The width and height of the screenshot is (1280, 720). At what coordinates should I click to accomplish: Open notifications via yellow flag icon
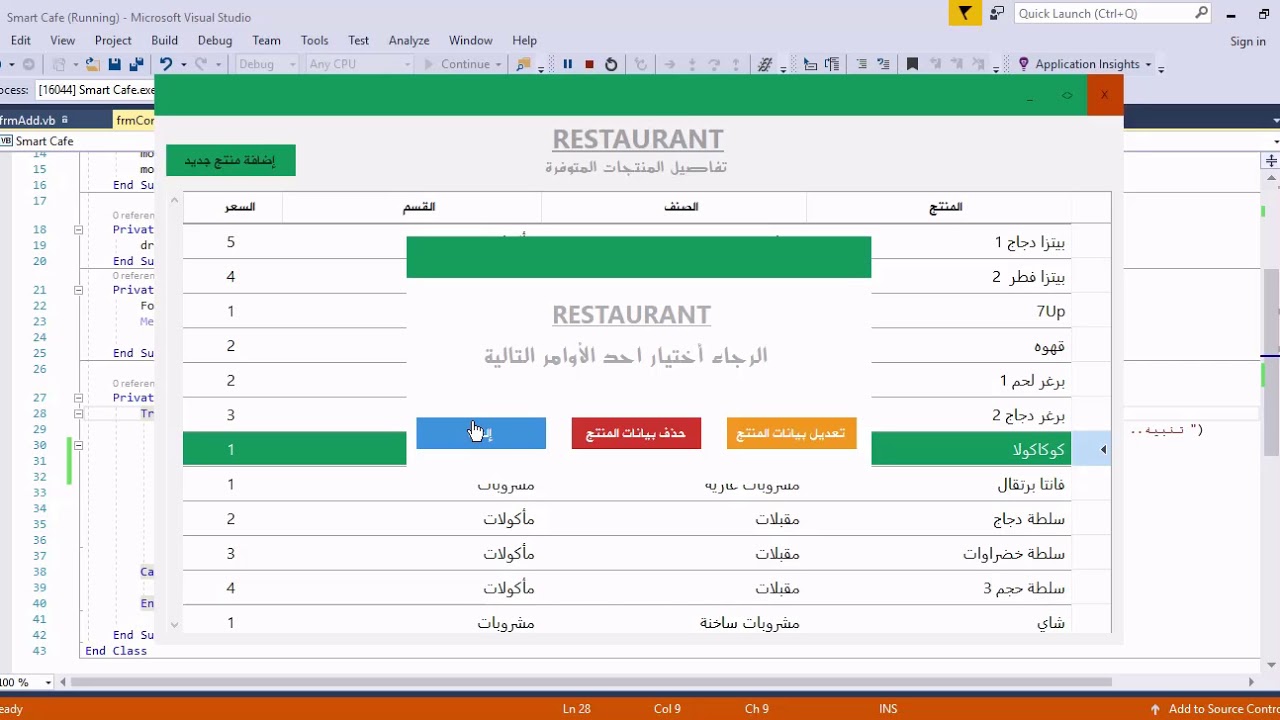tap(965, 13)
